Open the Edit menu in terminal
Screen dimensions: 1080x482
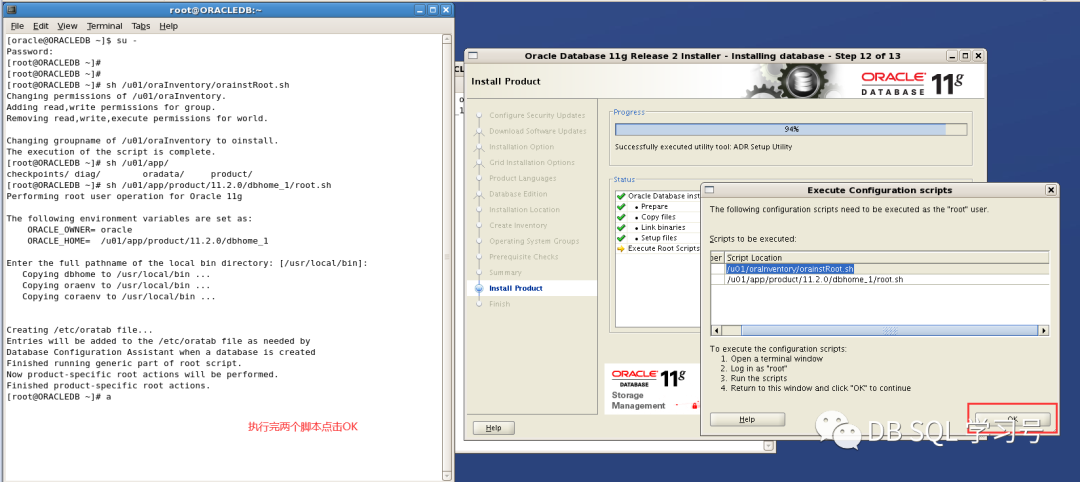click(x=41, y=26)
